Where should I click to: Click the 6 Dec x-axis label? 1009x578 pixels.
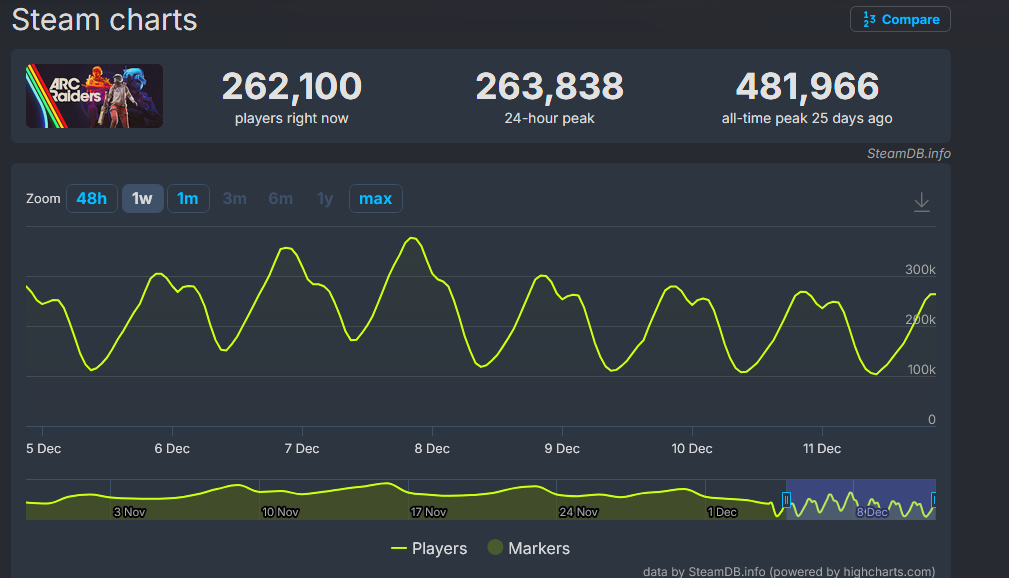coord(172,449)
